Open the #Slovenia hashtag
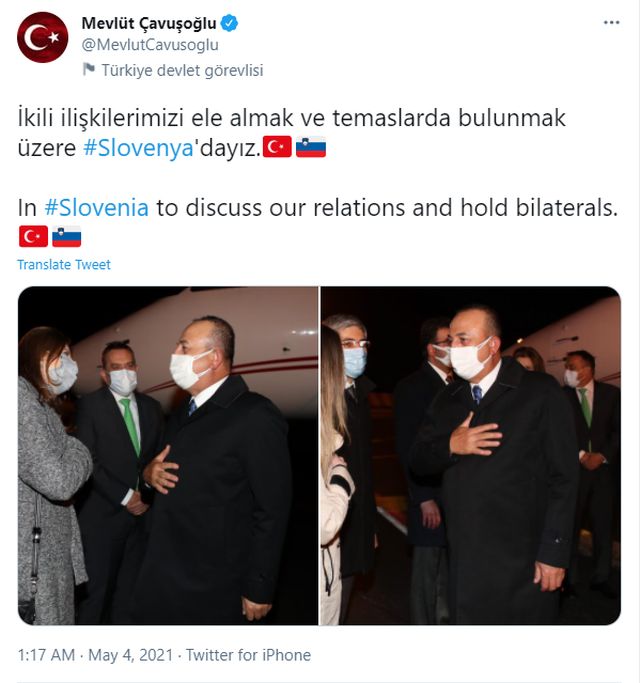Viewport: 640px width, 683px height. click(x=97, y=208)
